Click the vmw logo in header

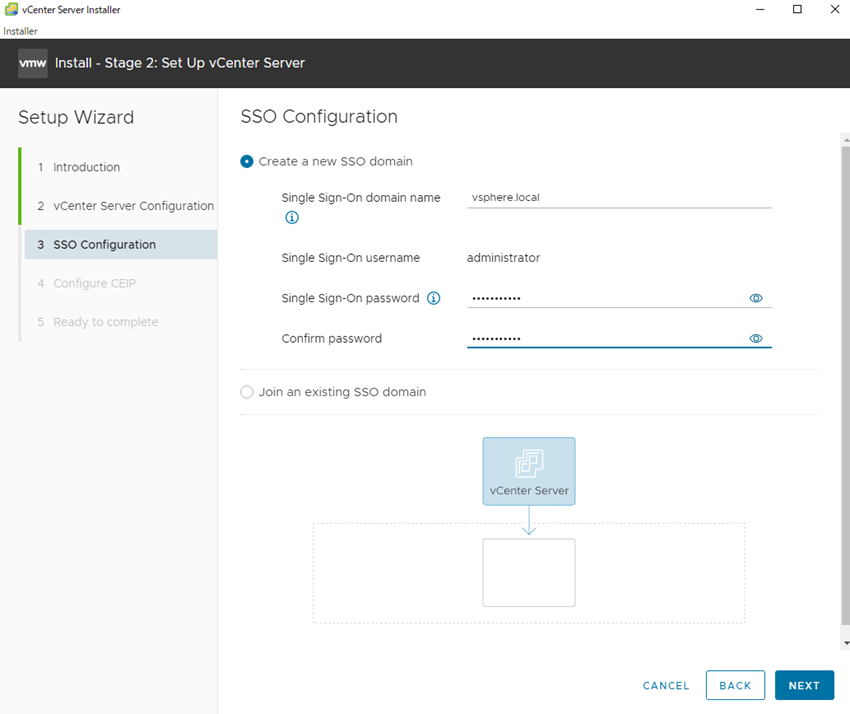point(33,63)
